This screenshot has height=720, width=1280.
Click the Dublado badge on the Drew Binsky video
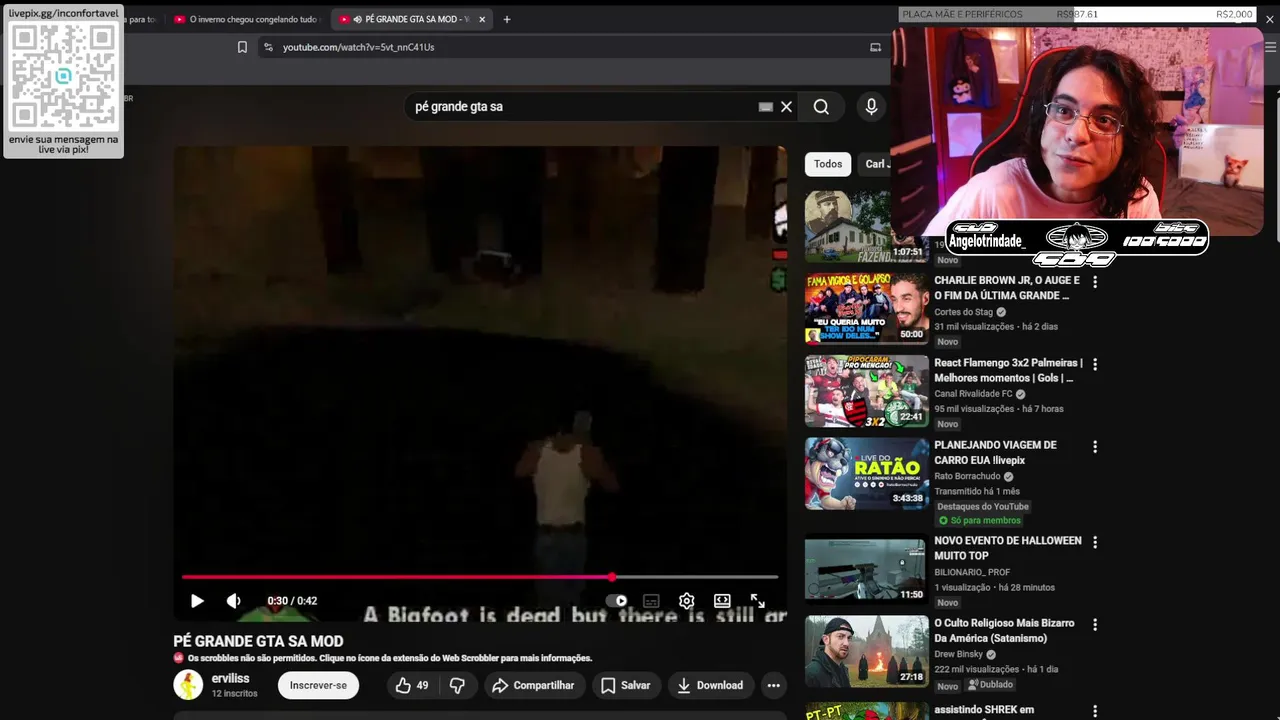(991, 685)
